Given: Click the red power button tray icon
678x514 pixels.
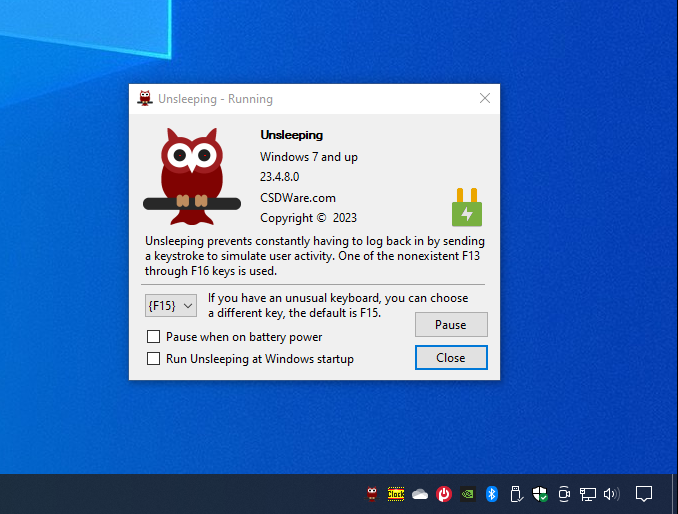Looking at the screenshot, I should coord(444,494).
